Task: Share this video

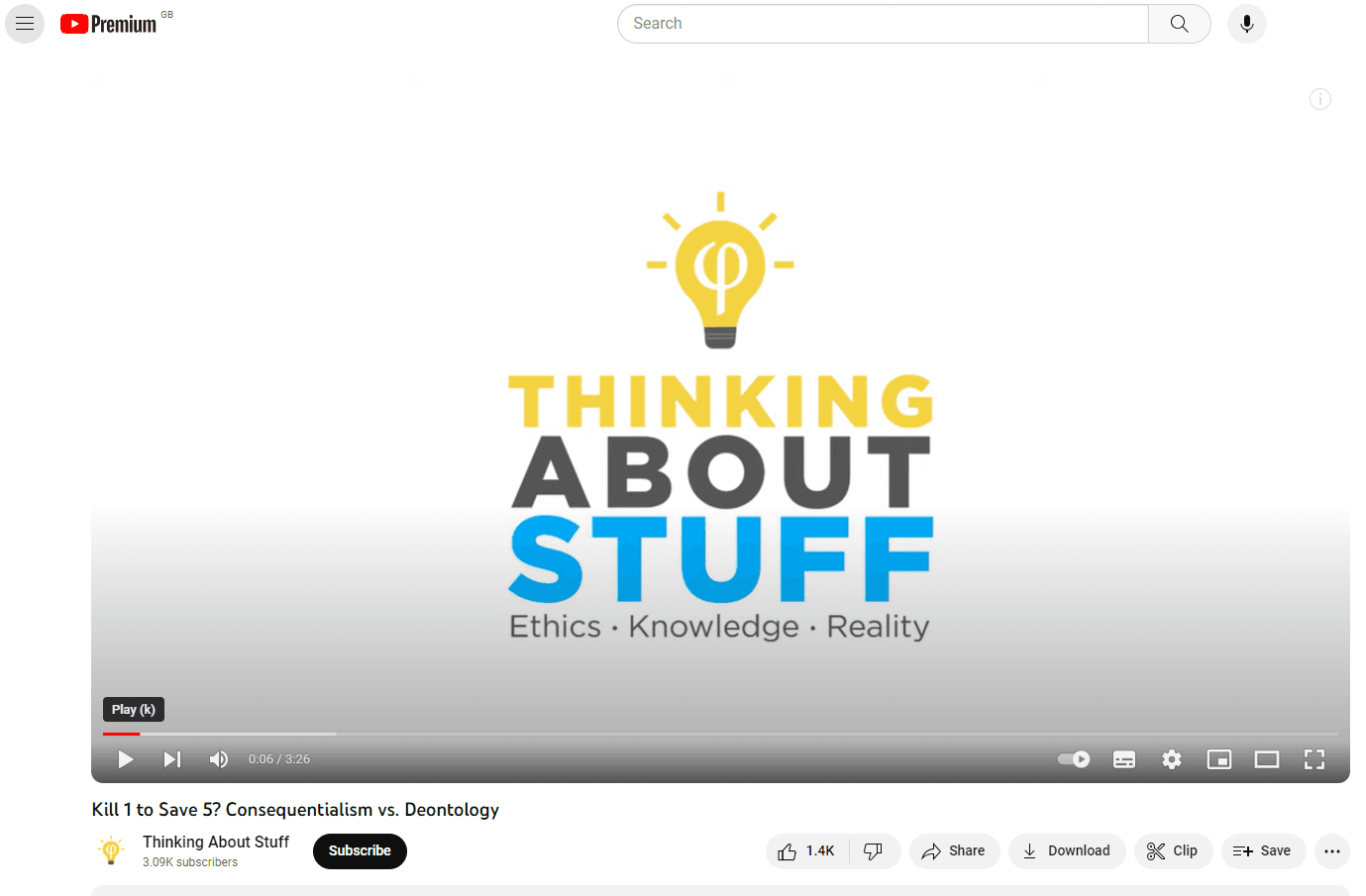Action: 954,851
